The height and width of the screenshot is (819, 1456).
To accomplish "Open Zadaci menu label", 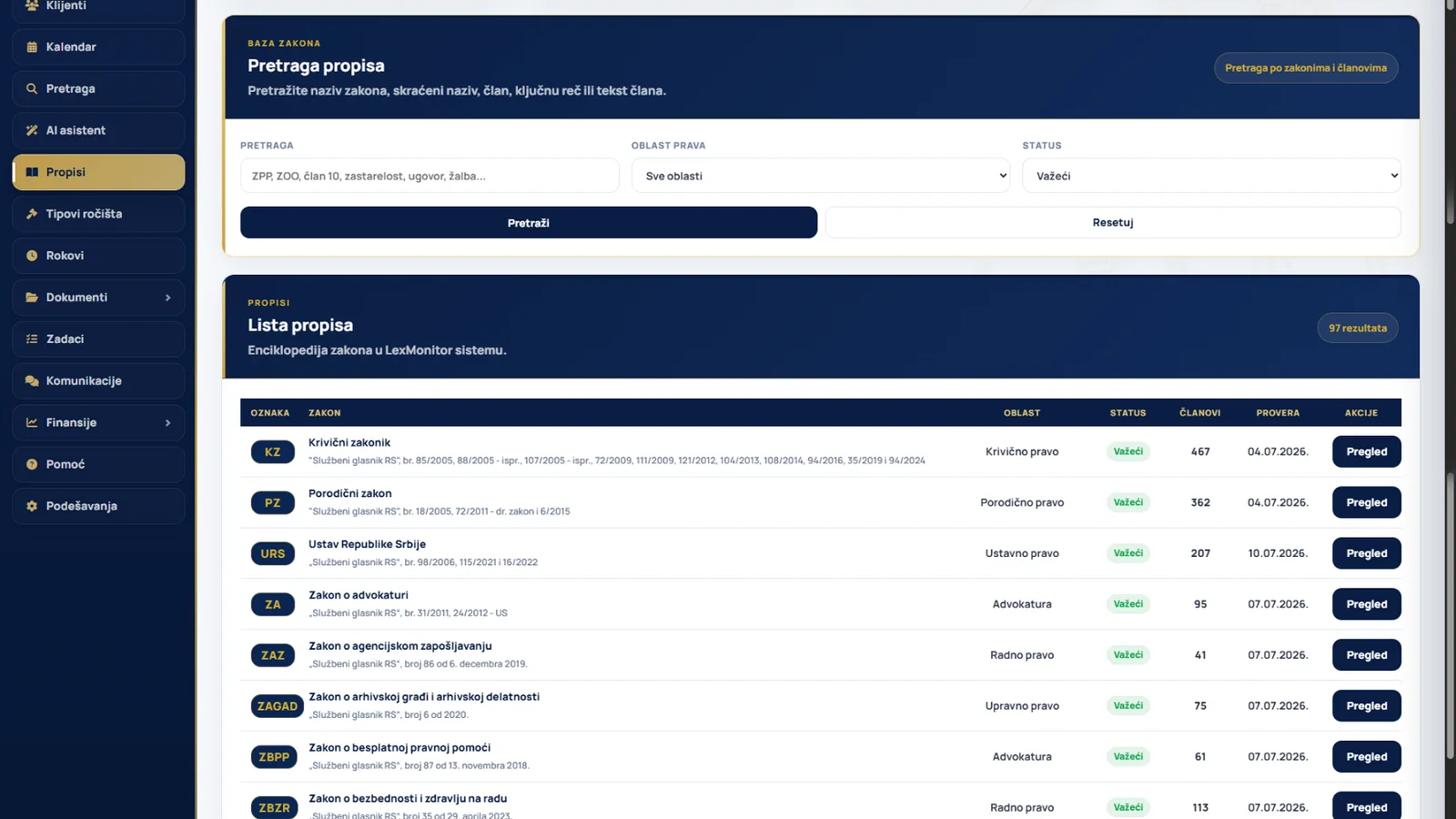I will (65, 339).
